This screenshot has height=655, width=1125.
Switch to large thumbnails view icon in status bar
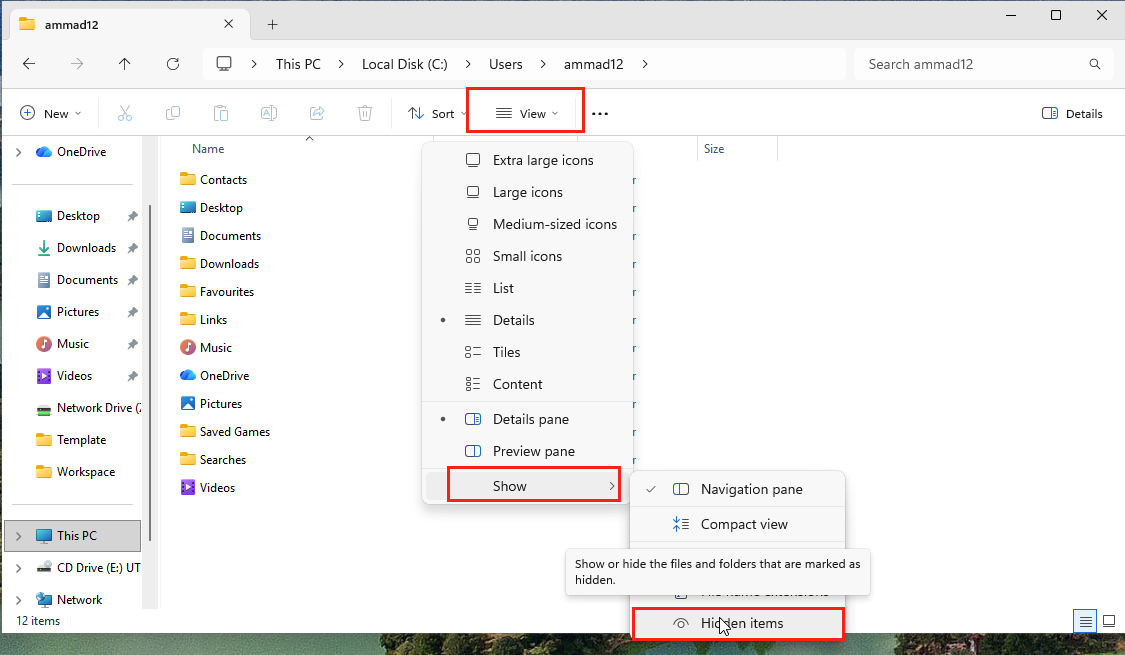click(1108, 621)
